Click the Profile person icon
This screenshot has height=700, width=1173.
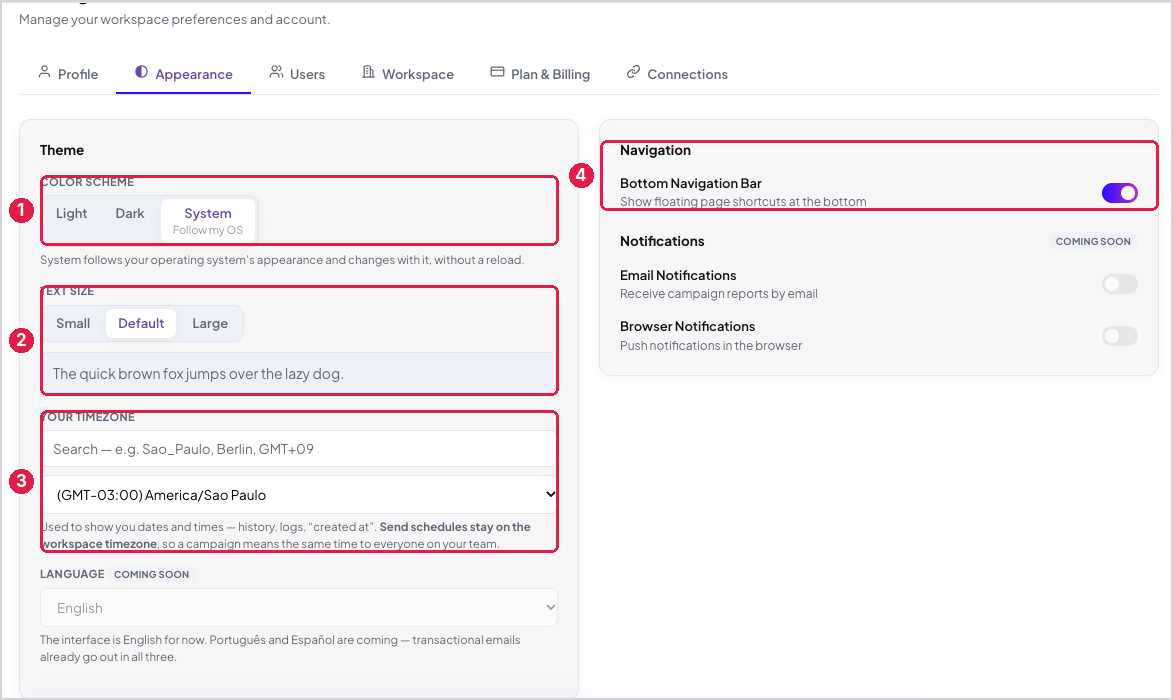click(45, 73)
